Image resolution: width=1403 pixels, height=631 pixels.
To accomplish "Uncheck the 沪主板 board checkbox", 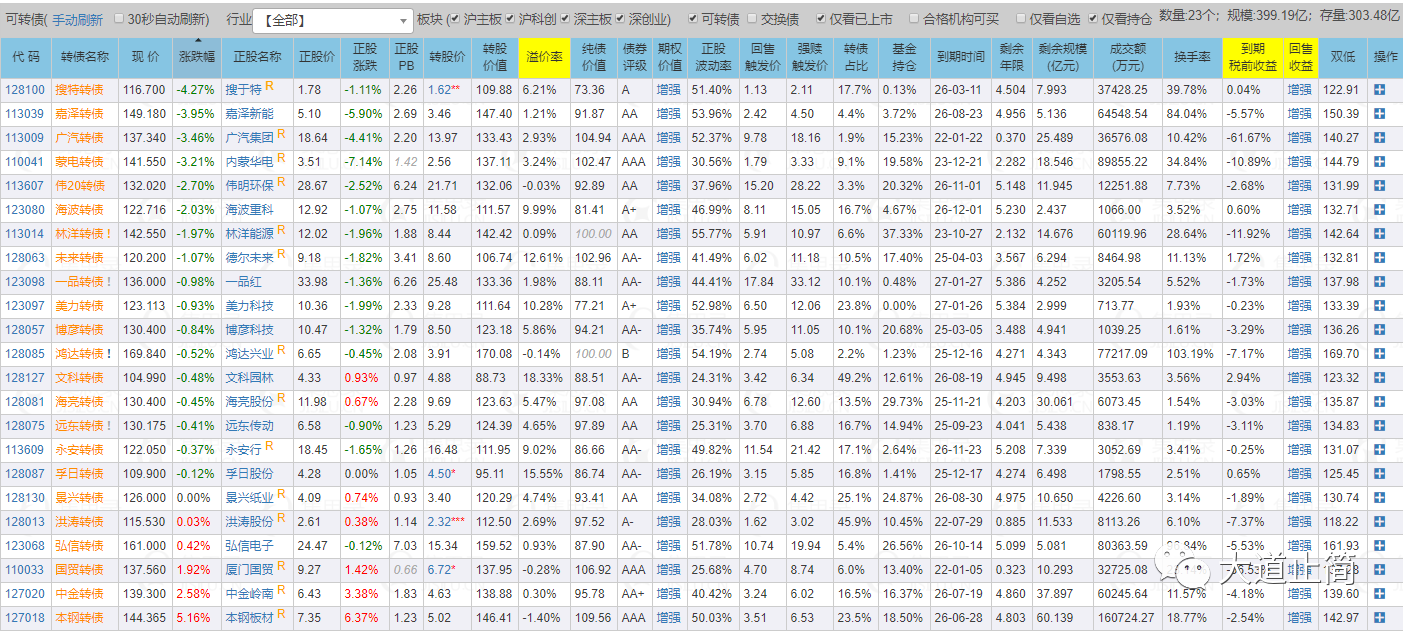I will (454, 19).
